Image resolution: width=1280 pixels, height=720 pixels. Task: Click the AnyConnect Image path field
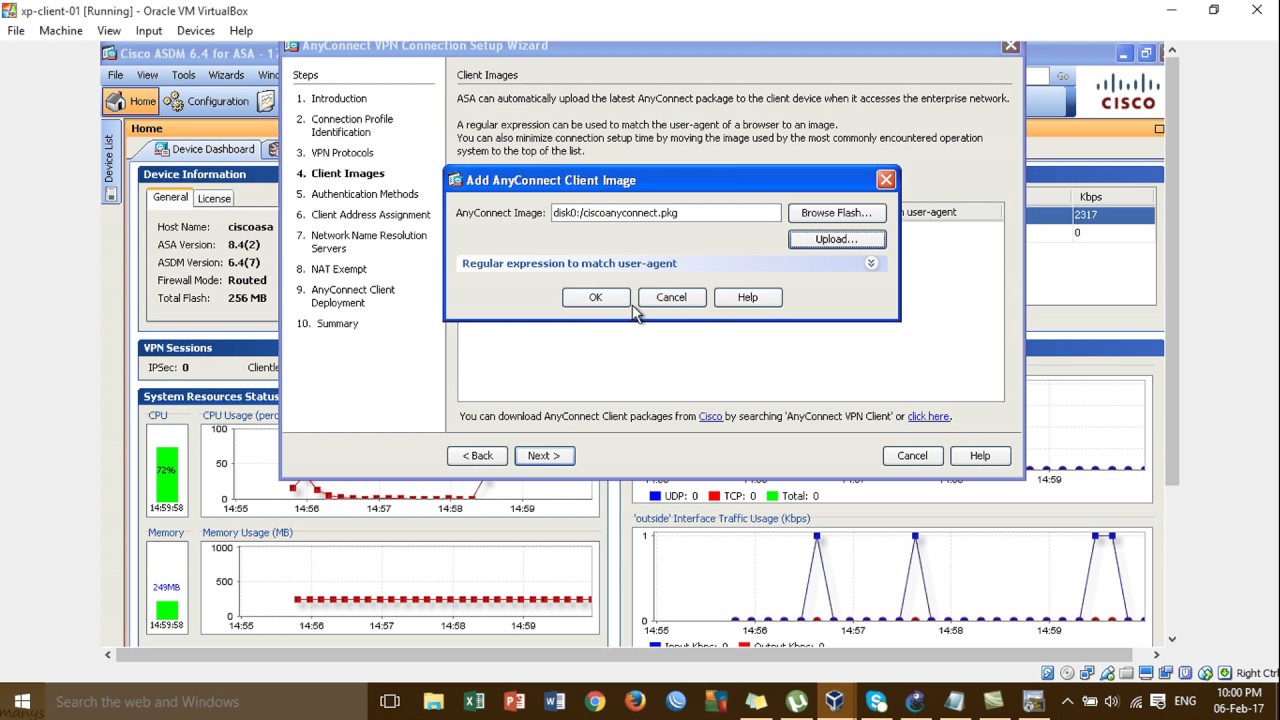point(666,213)
